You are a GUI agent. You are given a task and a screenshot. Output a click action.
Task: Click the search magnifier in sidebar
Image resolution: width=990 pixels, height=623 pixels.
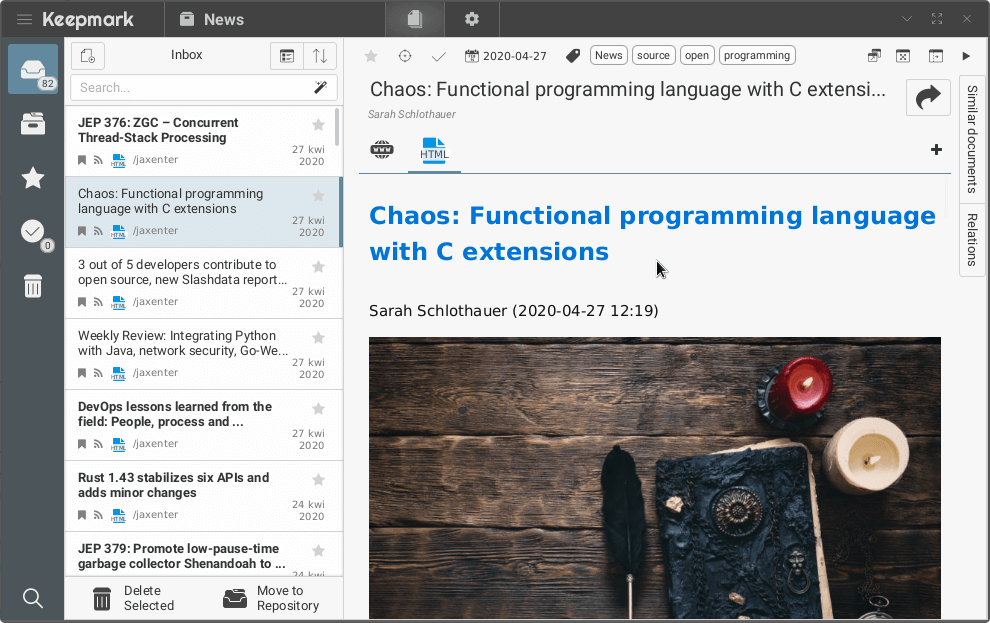[x=33, y=598]
